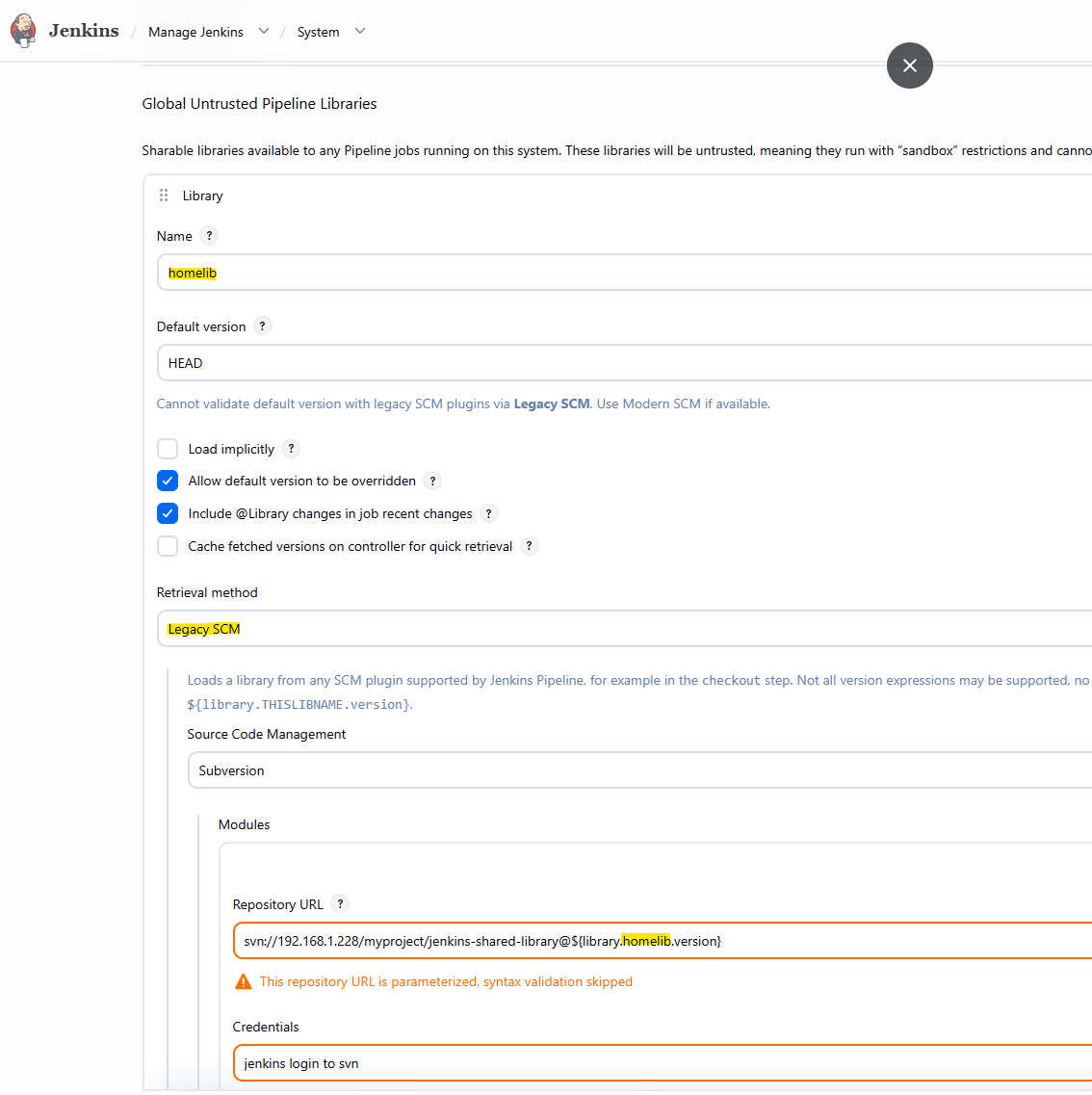
Task: Show help for Load implicitly
Action: 291,449
